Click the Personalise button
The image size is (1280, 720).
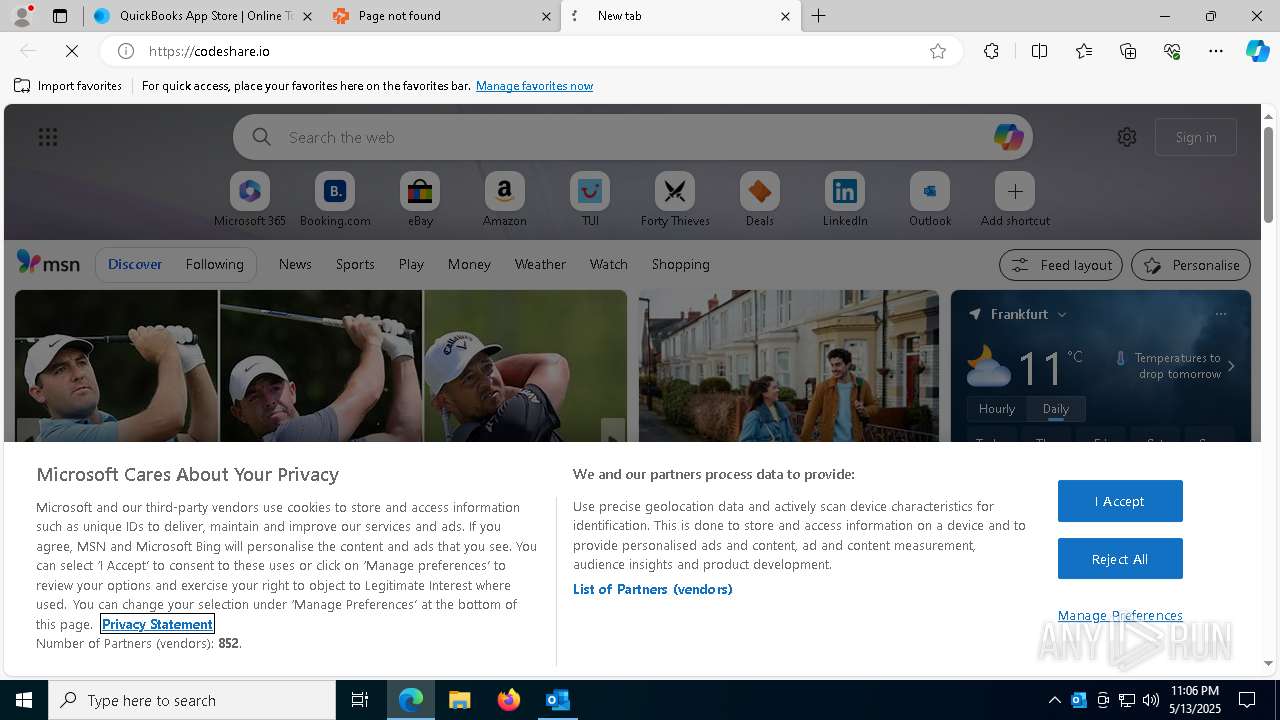(x=1191, y=265)
